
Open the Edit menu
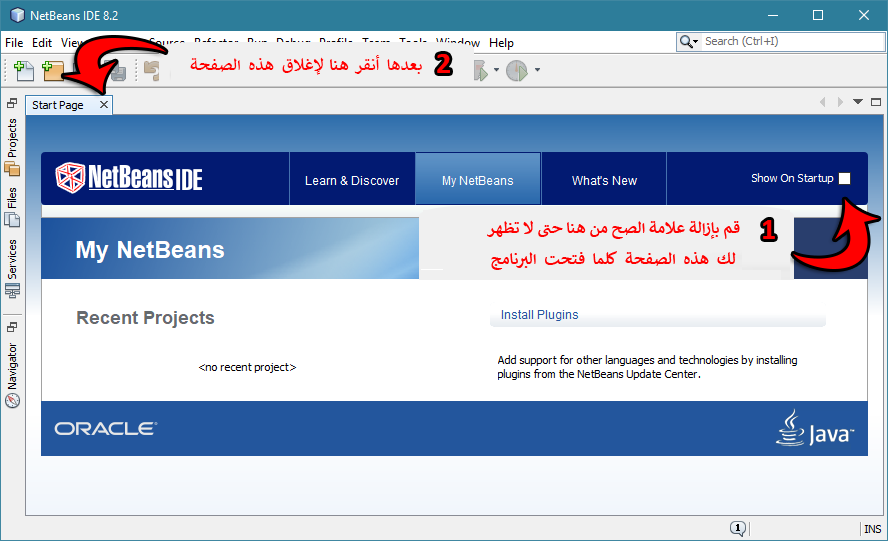coord(42,42)
